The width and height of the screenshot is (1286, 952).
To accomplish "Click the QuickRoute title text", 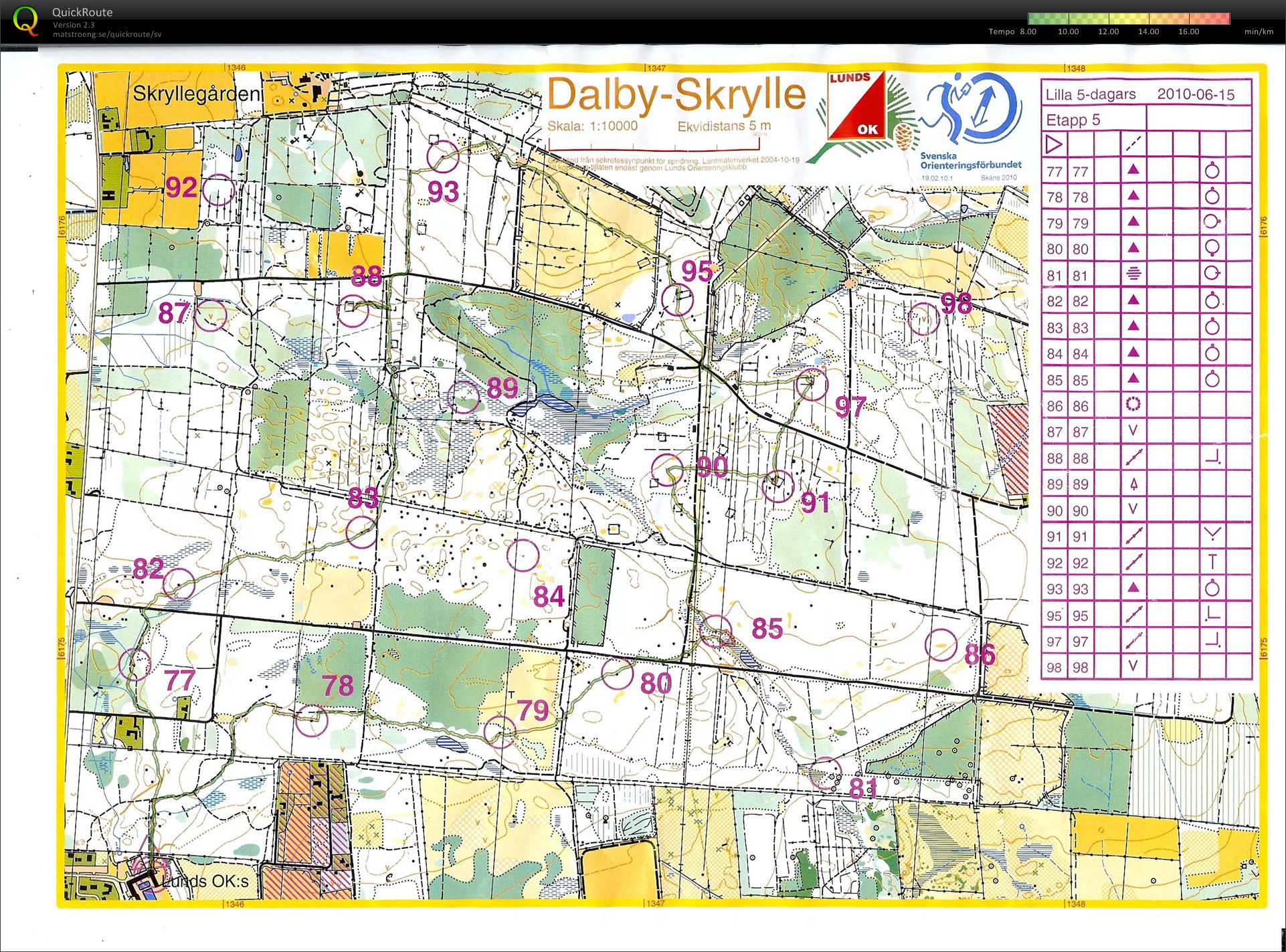I will click(82, 12).
